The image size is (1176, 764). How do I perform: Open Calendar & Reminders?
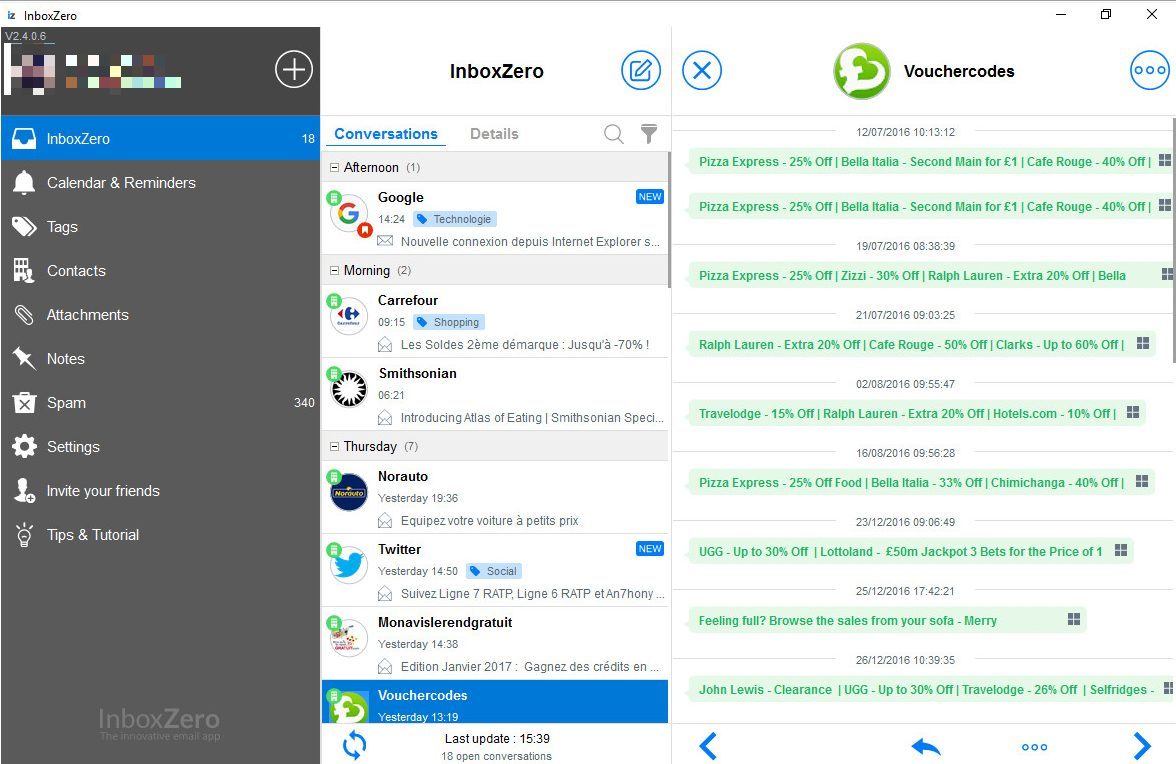tap(160, 183)
